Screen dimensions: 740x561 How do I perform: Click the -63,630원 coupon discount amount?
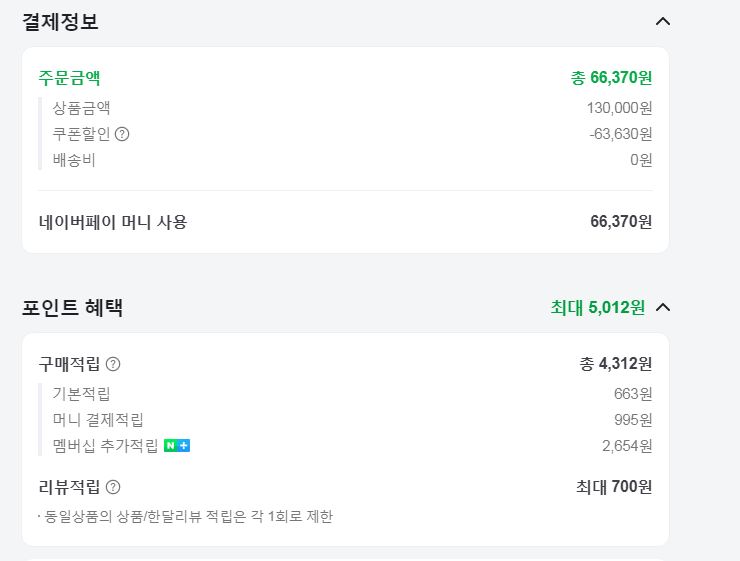click(620, 134)
